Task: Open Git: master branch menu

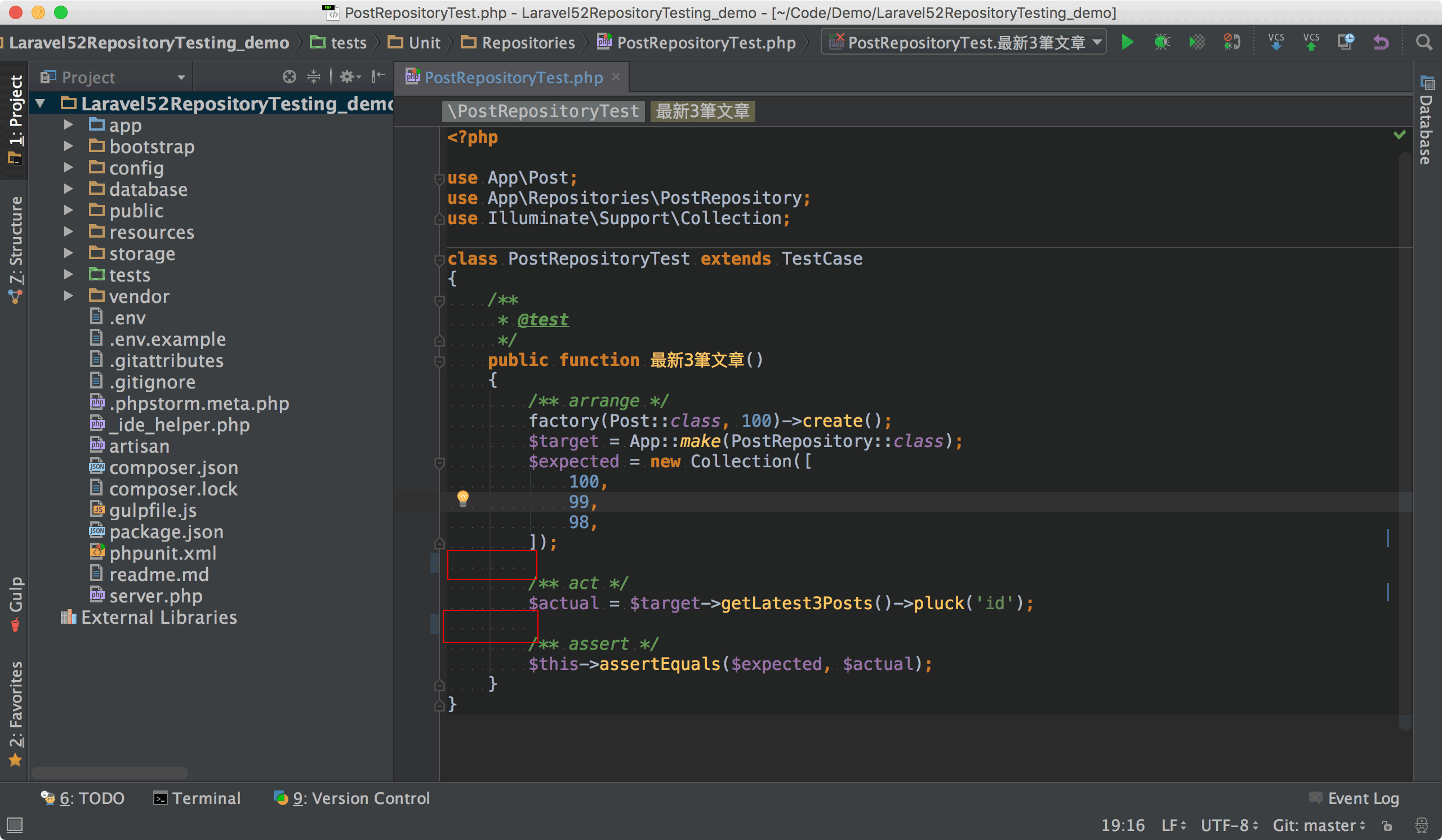Action: 1319,825
